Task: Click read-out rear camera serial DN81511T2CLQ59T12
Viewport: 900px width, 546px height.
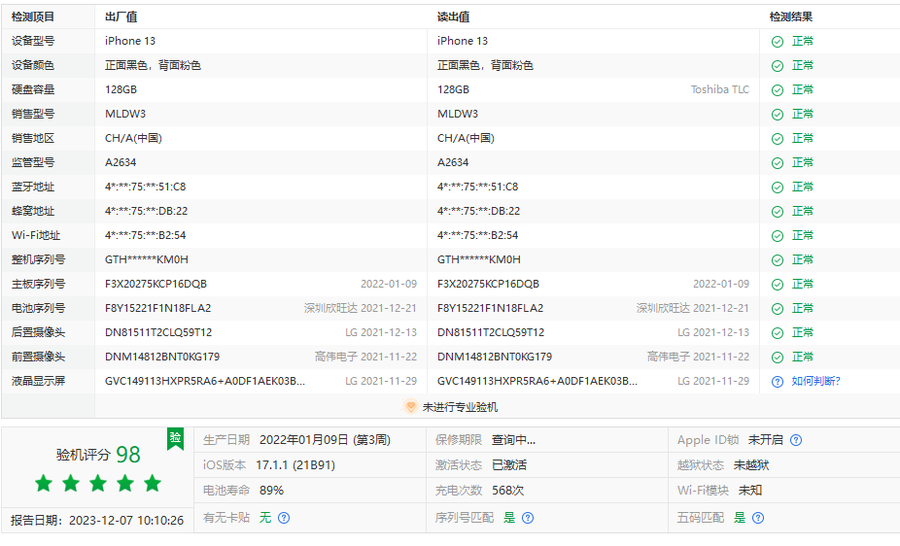Action: pyautogui.click(x=491, y=332)
